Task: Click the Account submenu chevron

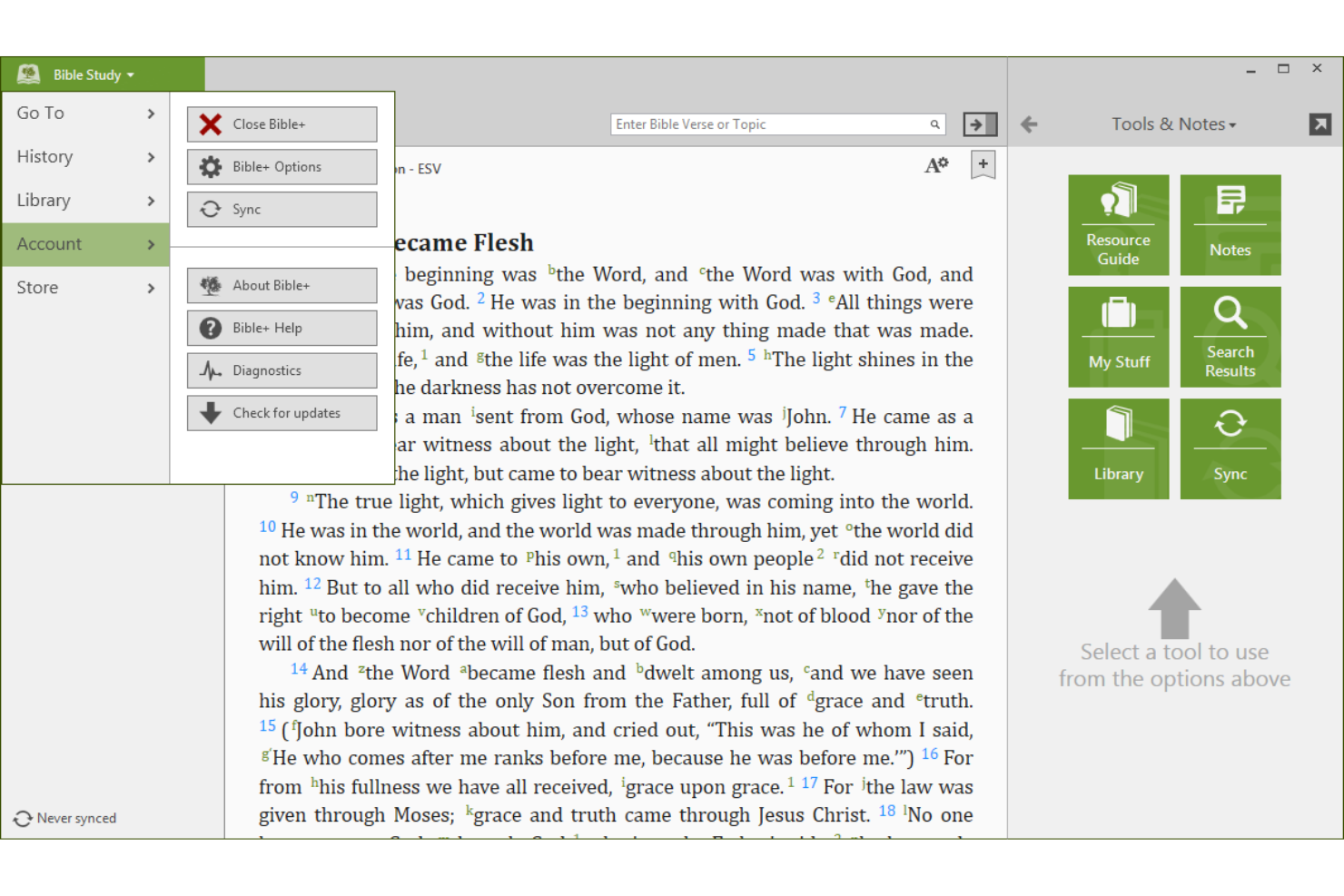Action: pyautogui.click(x=151, y=244)
